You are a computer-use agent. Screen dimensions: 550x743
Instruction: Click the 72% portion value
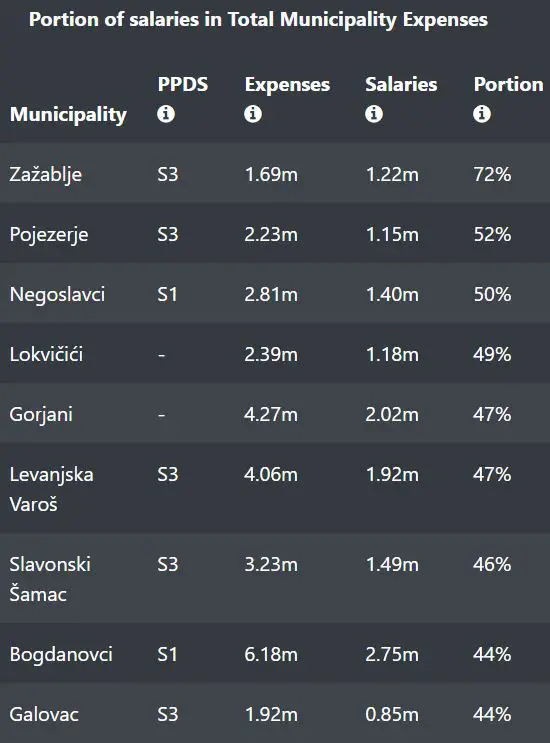pyautogui.click(x=492, y=174)
